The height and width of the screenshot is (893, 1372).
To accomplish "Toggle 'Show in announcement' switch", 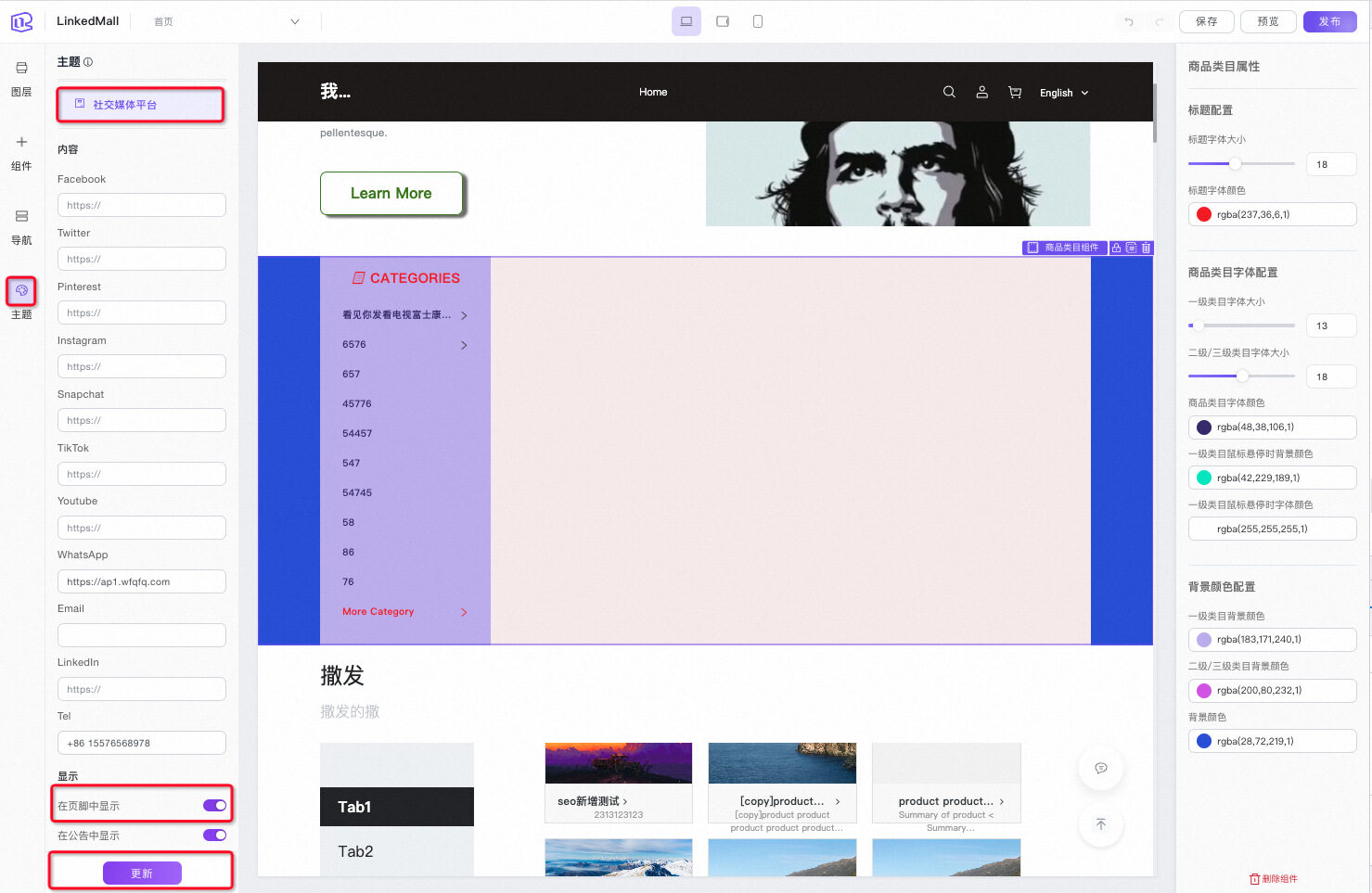I will [x=214, y=836].
